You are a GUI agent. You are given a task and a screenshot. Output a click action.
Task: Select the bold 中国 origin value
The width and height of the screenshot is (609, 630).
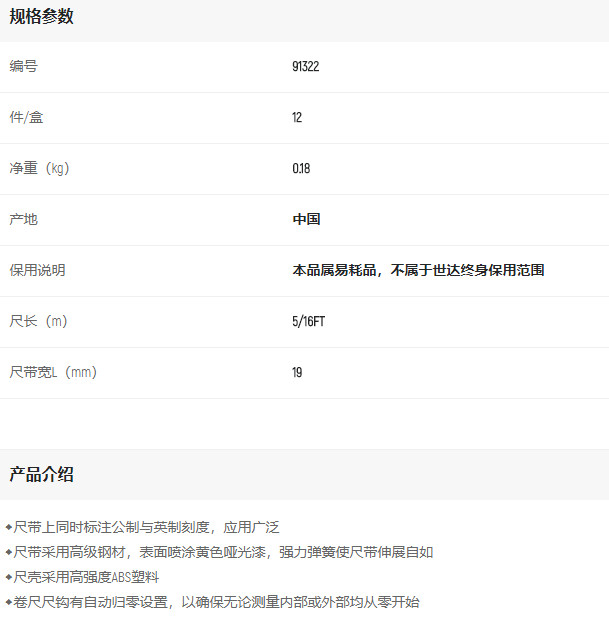306,219
